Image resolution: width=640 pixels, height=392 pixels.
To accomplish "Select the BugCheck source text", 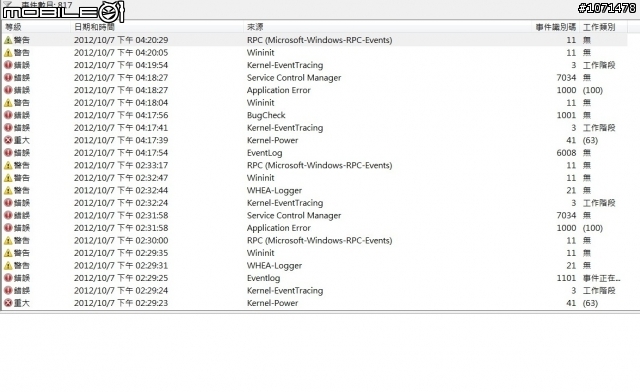I will click(x=266, y=115).
